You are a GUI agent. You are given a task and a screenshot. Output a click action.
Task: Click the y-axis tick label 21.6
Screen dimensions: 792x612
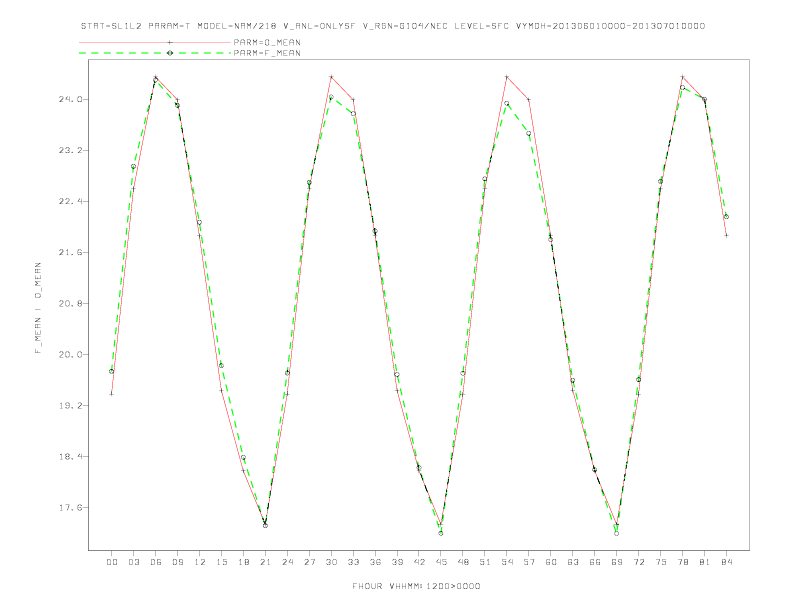[x=70, y=252]
